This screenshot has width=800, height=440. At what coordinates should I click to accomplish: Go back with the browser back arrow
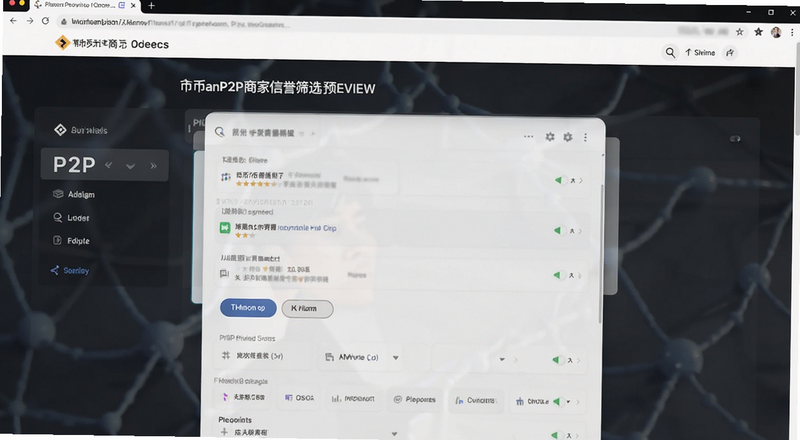coord(13,21)
